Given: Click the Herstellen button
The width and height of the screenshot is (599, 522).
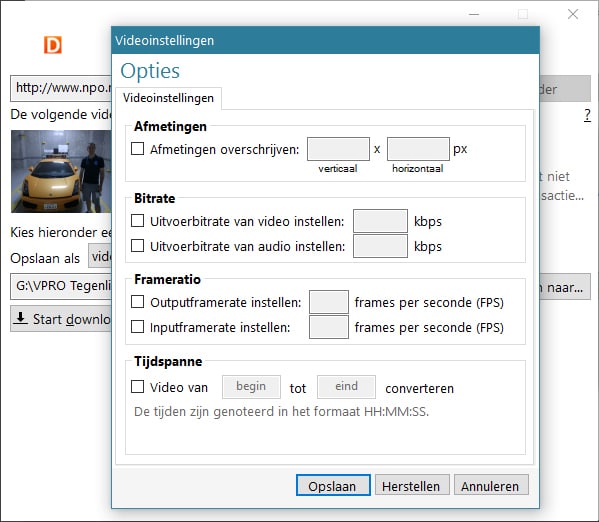Looking at the screenshot, I should point(412,485).
